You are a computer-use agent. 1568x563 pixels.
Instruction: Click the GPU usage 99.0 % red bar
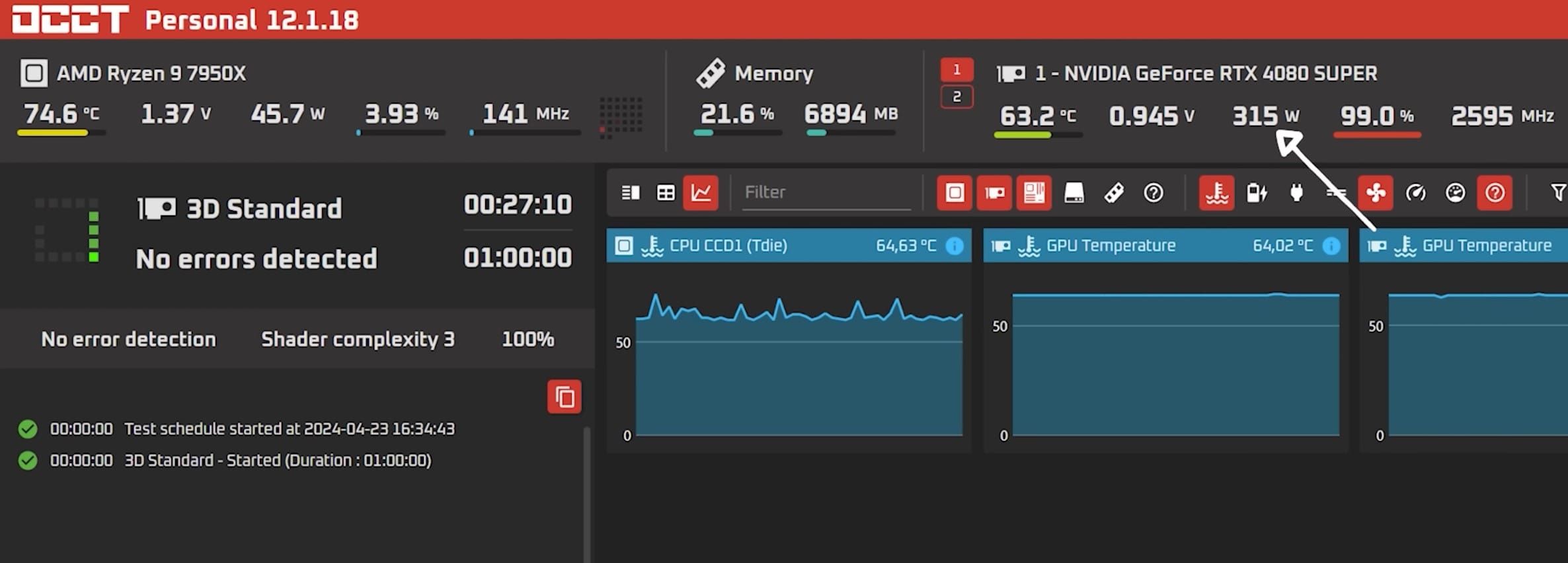pyautogui.click(x=1378, y=135)
